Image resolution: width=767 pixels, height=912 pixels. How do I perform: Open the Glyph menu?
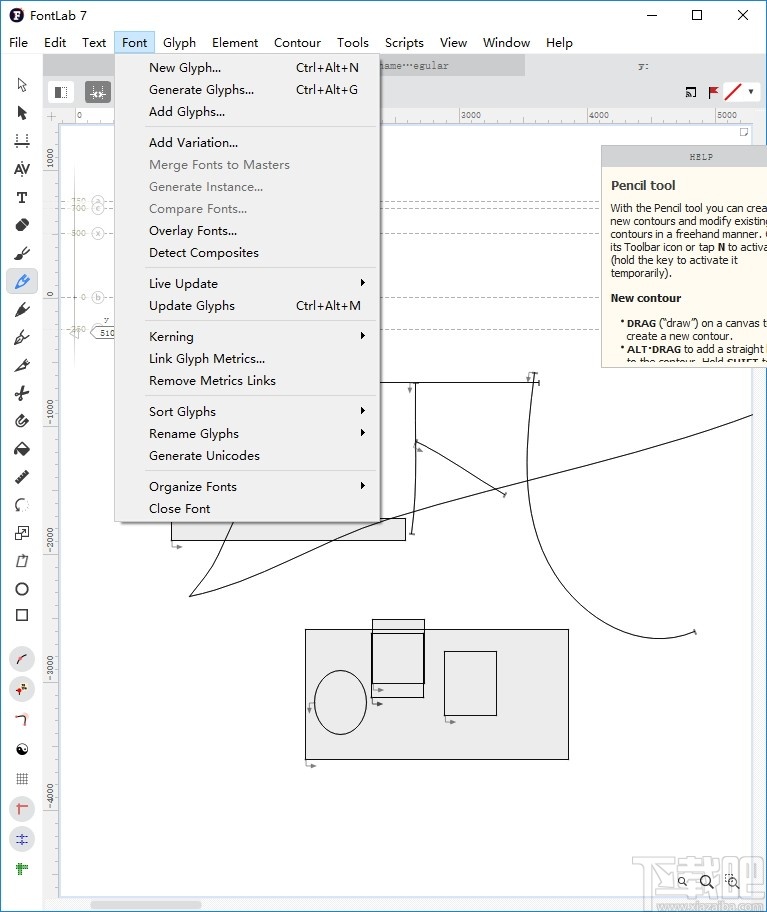[179, 42]
